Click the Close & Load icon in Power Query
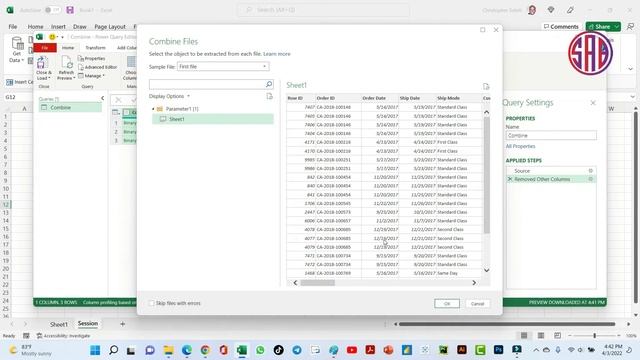Image resolution: width=640 pixels, height=360 pixels. click(x=42, y=63)
